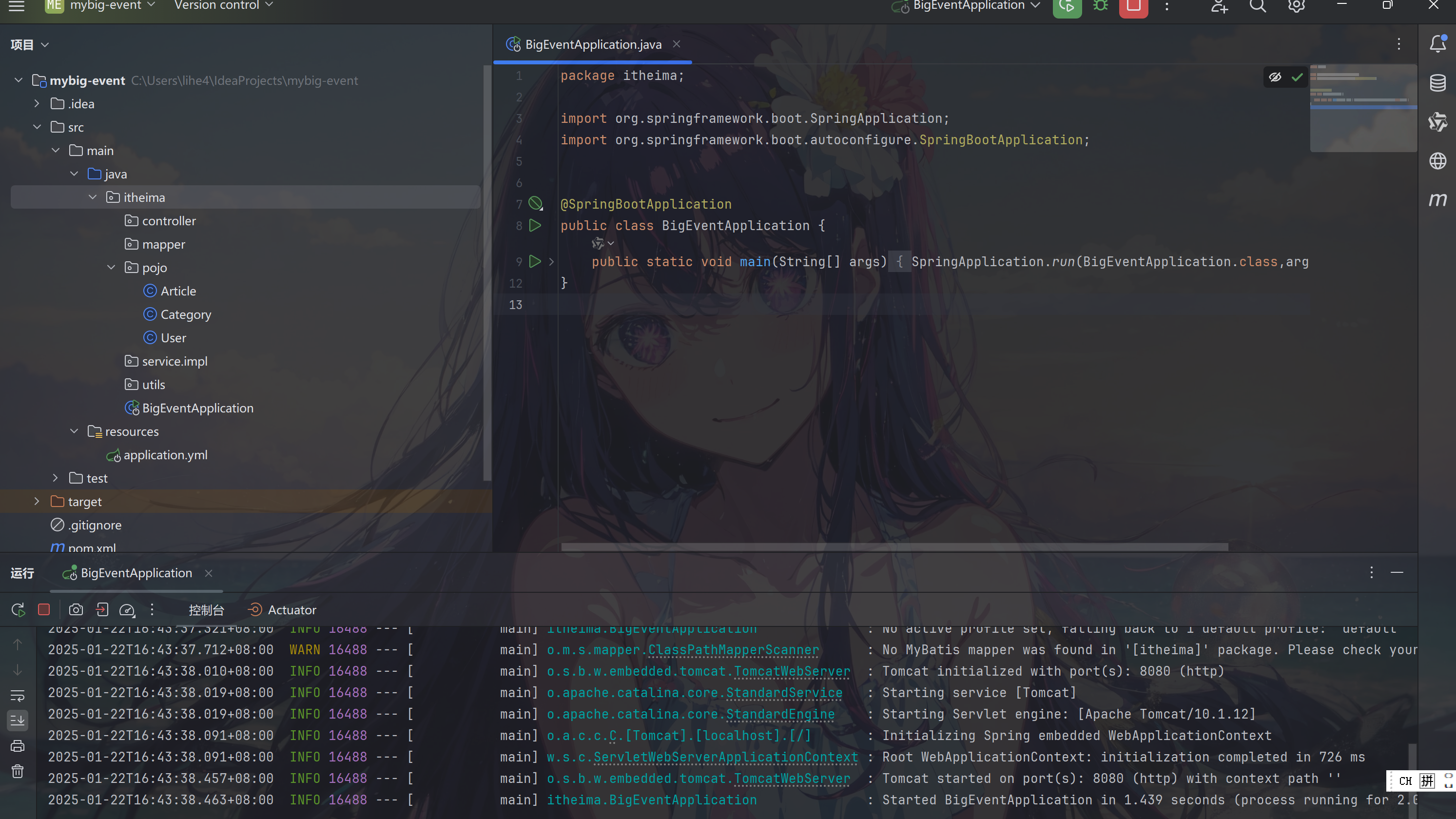Open editor tab options menu

tap(1398, 44)
